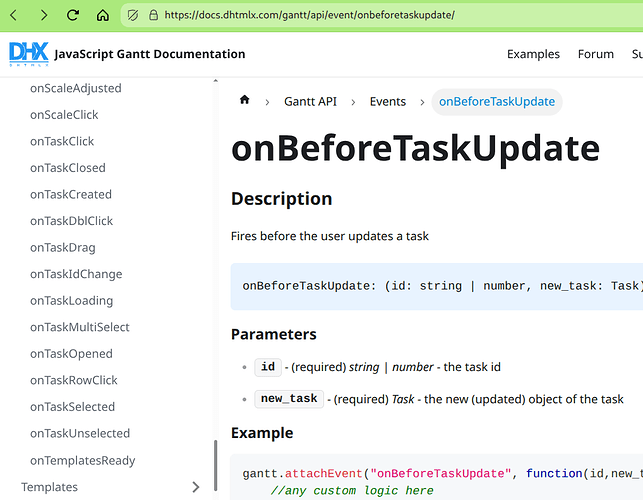Select onTaskSelected sidebar entry
The image size is (643, 500).
(x=72, y=407)
